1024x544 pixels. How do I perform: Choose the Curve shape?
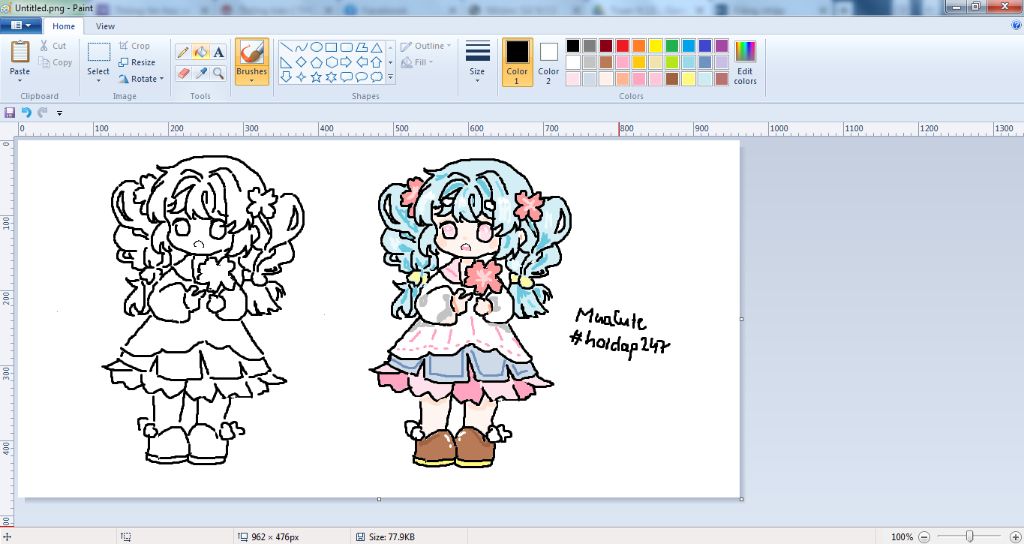301,47
